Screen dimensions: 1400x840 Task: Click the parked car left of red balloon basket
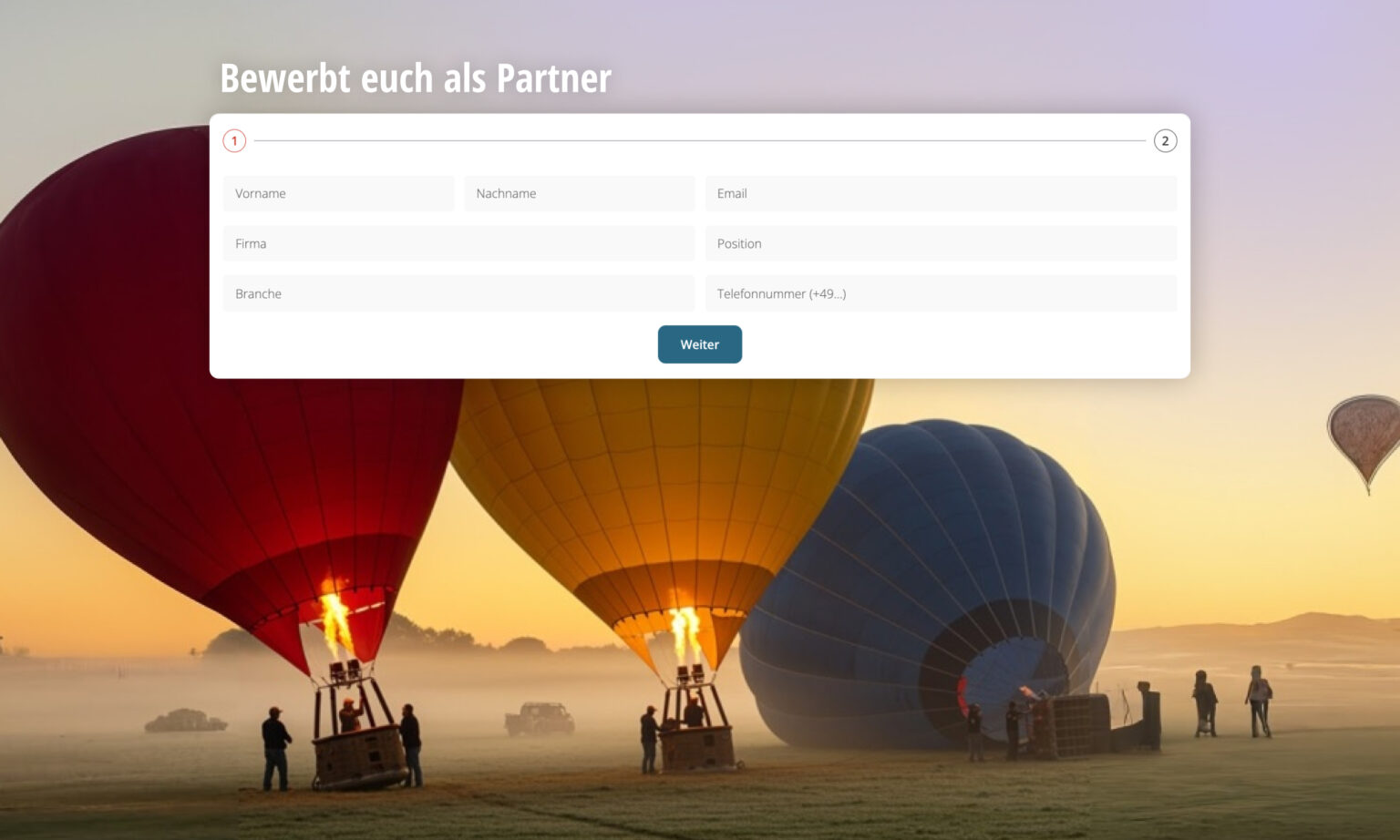(186, 721)
